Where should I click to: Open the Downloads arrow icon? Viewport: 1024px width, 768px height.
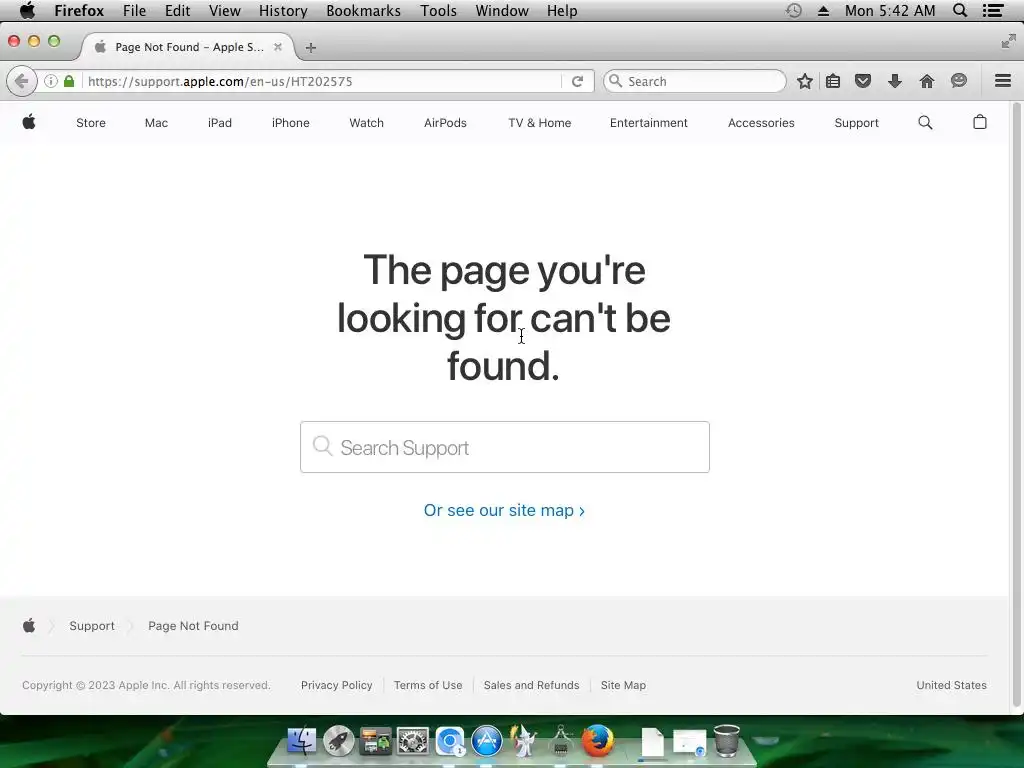coord(895,82)
